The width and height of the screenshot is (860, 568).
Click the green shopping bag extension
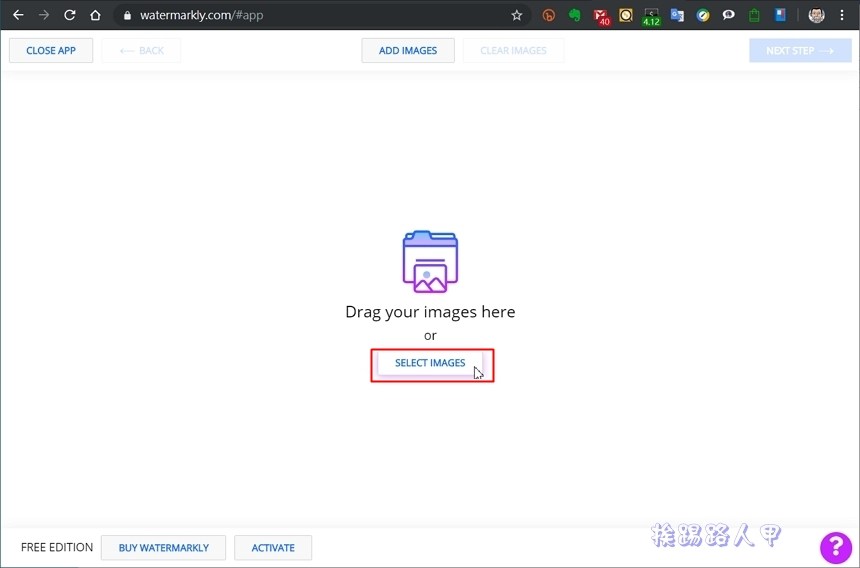754,15
